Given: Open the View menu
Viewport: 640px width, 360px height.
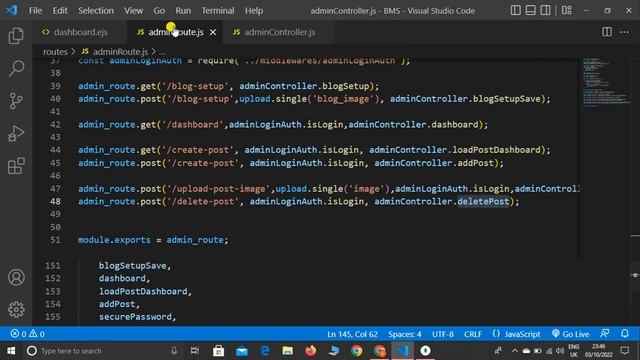Looking at the screenshot, I should (x=133, y=11).
